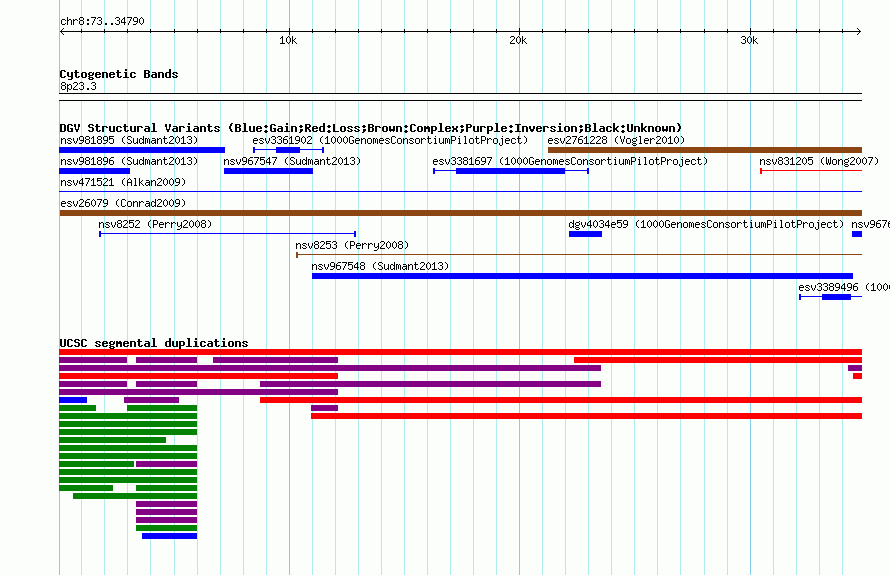This screenshot has width=890, height=575.
Task: Click the thick blue block of esv3389496
Action: coord(836,297)
